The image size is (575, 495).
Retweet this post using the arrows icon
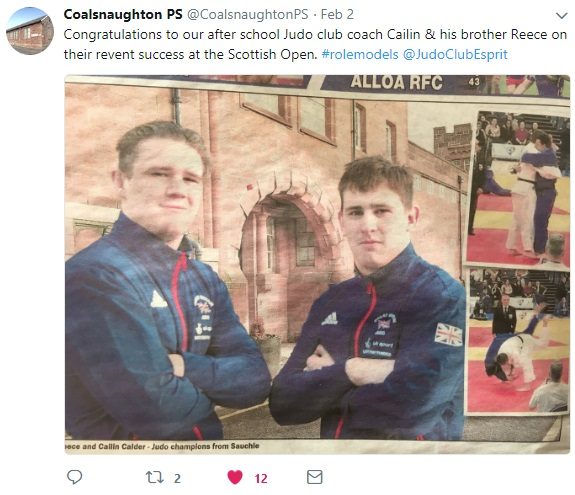point(155,477)
